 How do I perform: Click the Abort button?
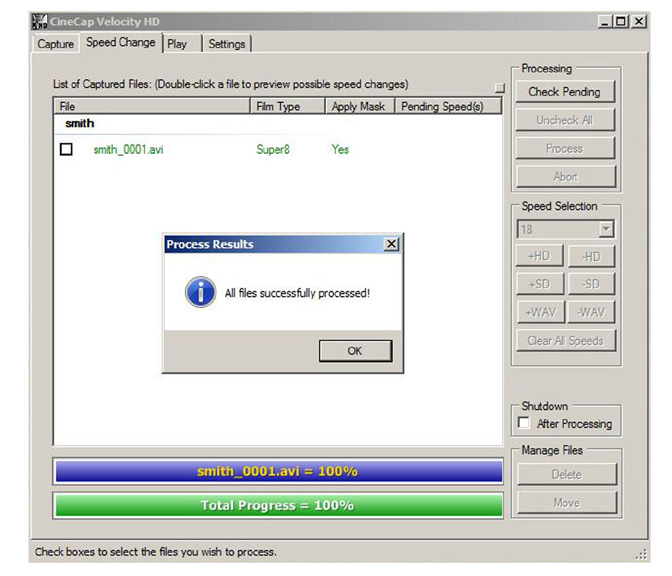click(566, 177)
